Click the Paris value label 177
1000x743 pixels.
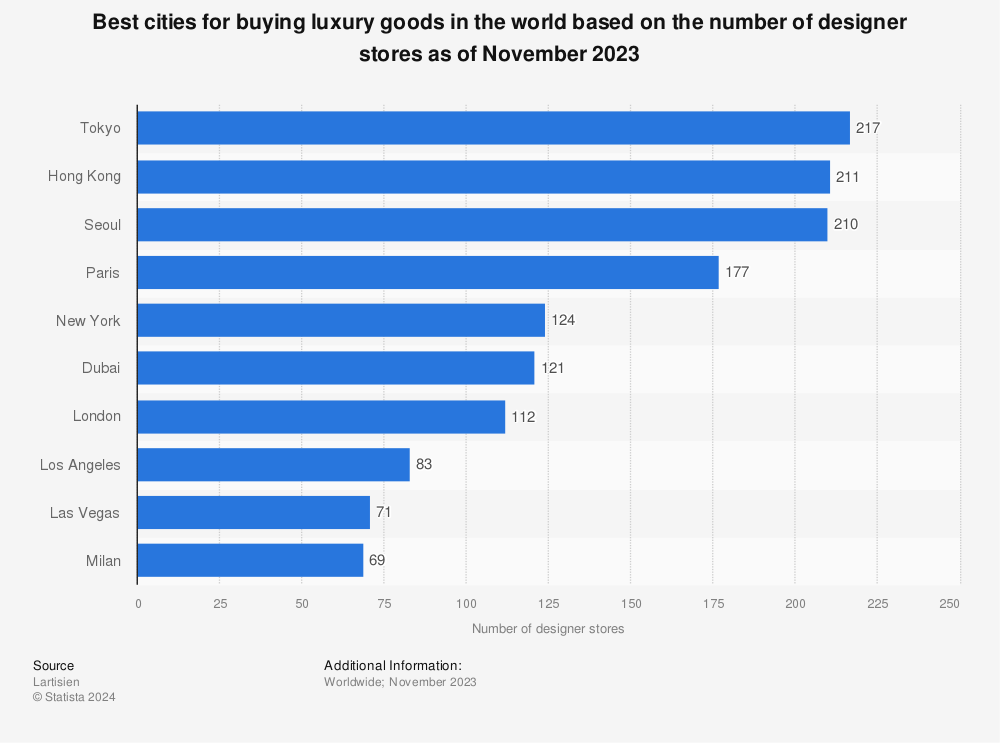click(x=736, y=272)
